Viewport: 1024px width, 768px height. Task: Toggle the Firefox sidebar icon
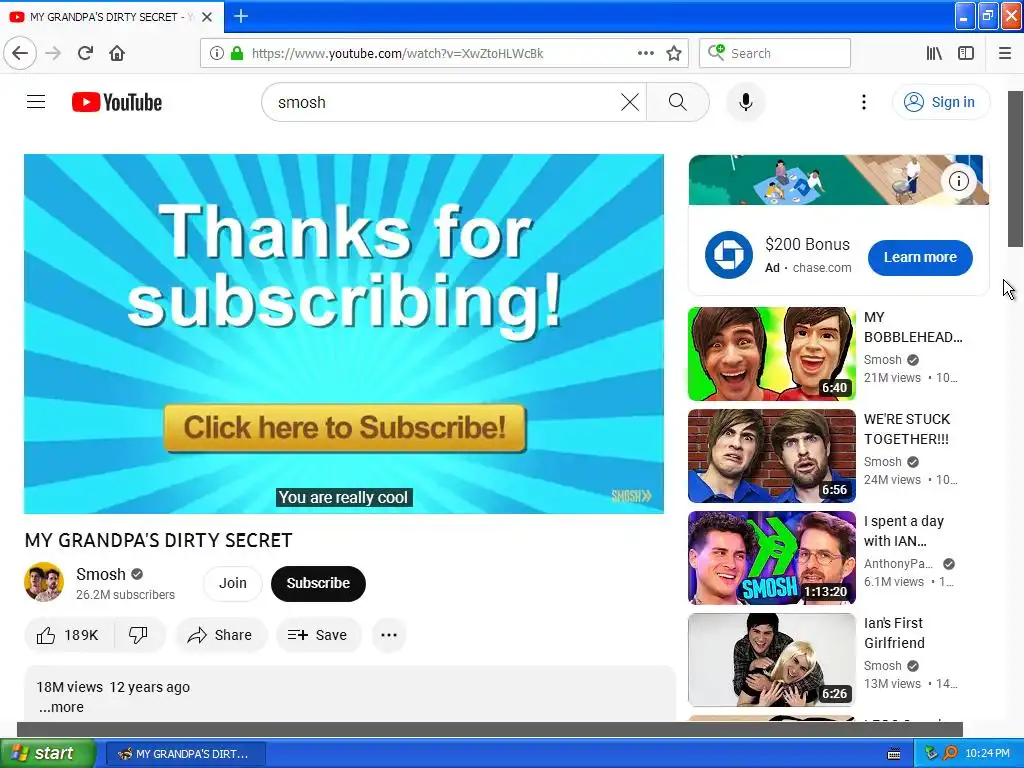coord(966,53)
